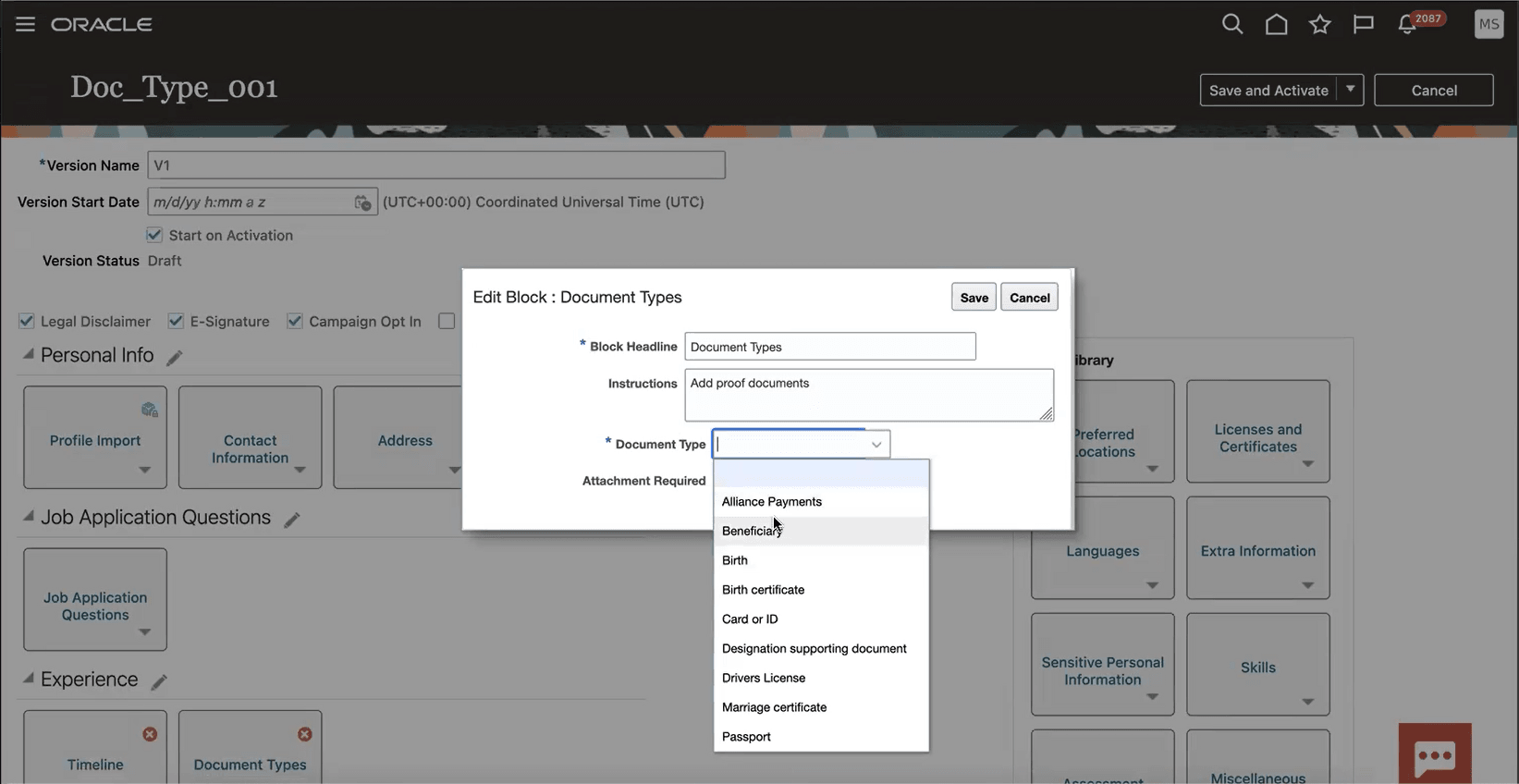The image size is (1519, 784).
Task: Open the Watchlist flag icon
Action: pyautogui.click(x=1363, y=24)
